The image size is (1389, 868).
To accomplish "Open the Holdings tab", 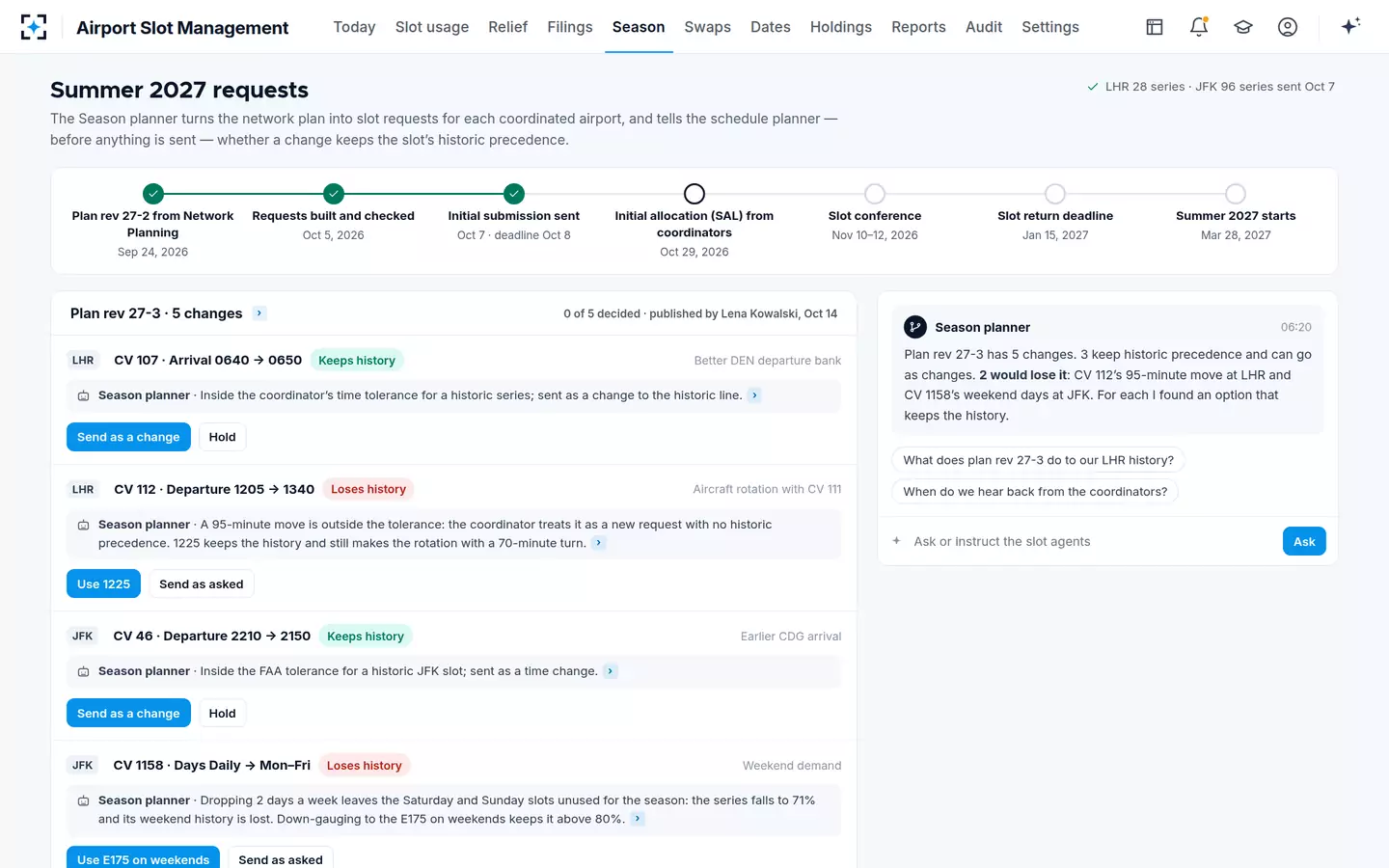I will coord(840,27).
